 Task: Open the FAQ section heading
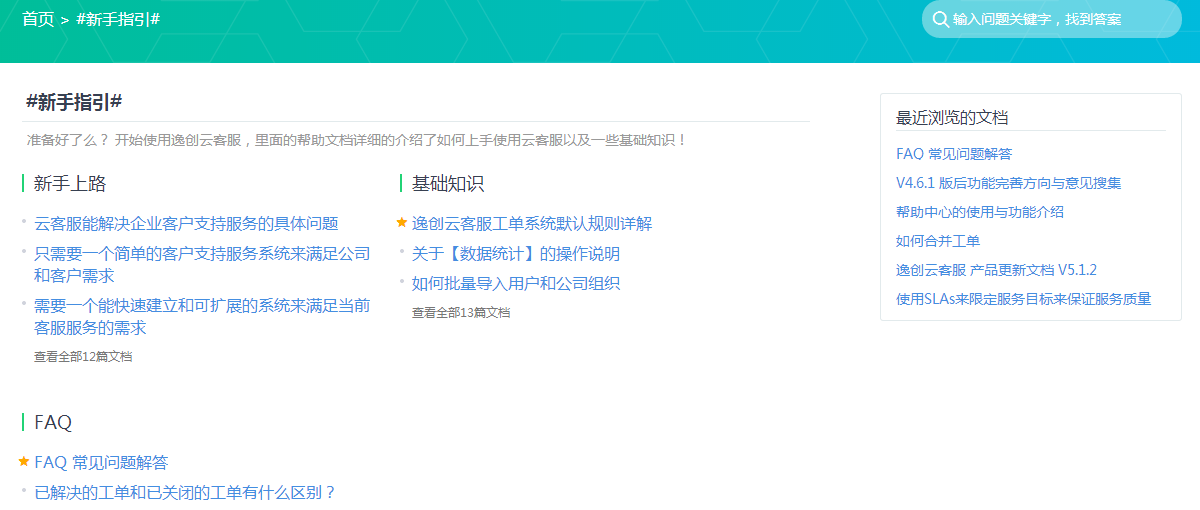pos(53,423)
